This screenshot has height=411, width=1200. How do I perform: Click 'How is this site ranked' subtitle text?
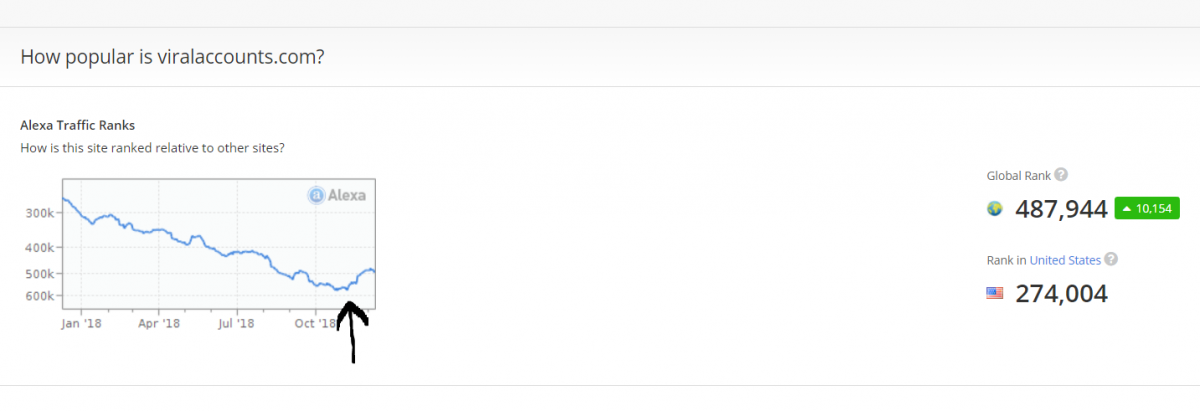click(x=152, y=148)
